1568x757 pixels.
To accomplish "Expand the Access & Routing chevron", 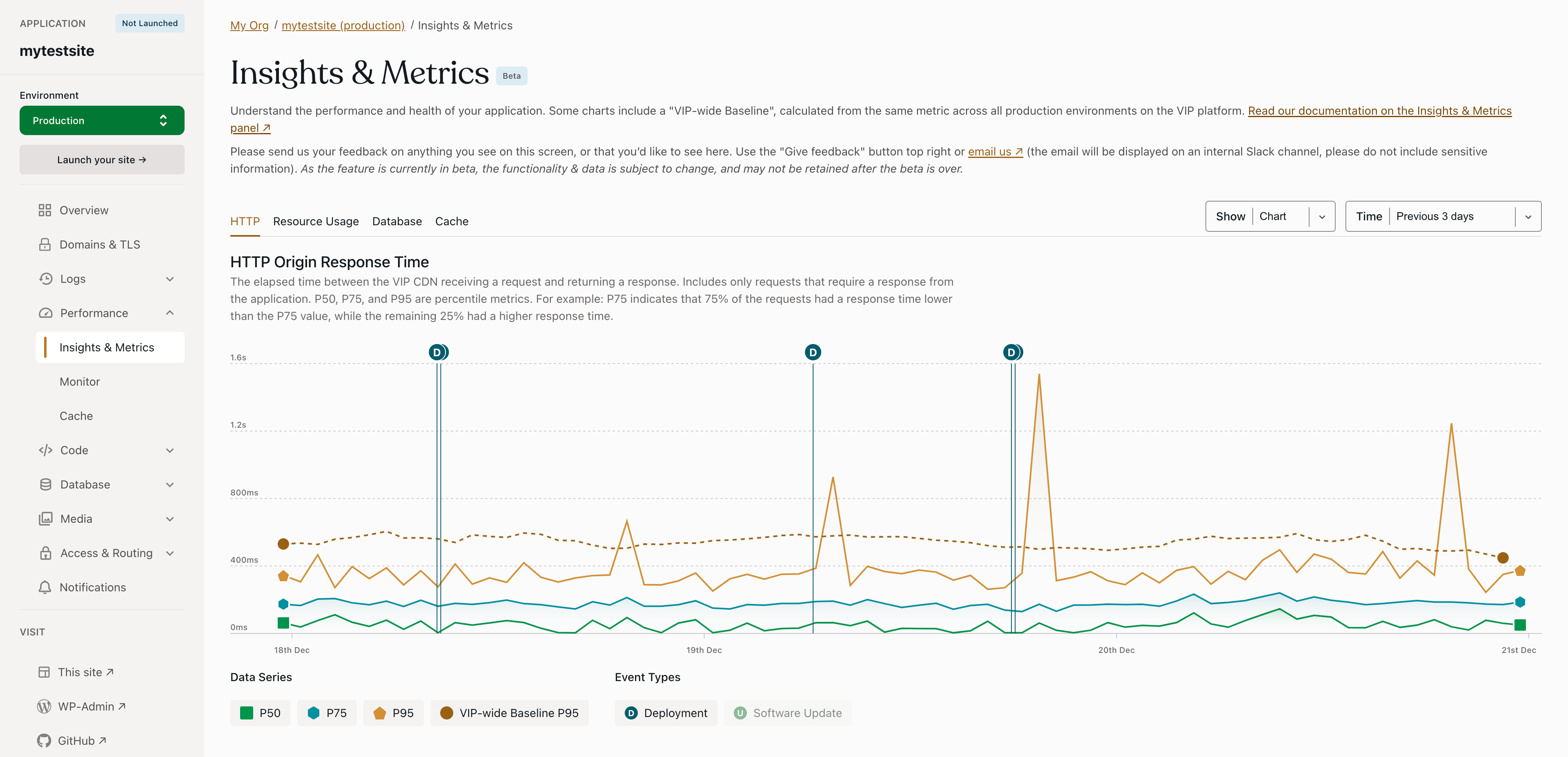I will pos(170,553).
